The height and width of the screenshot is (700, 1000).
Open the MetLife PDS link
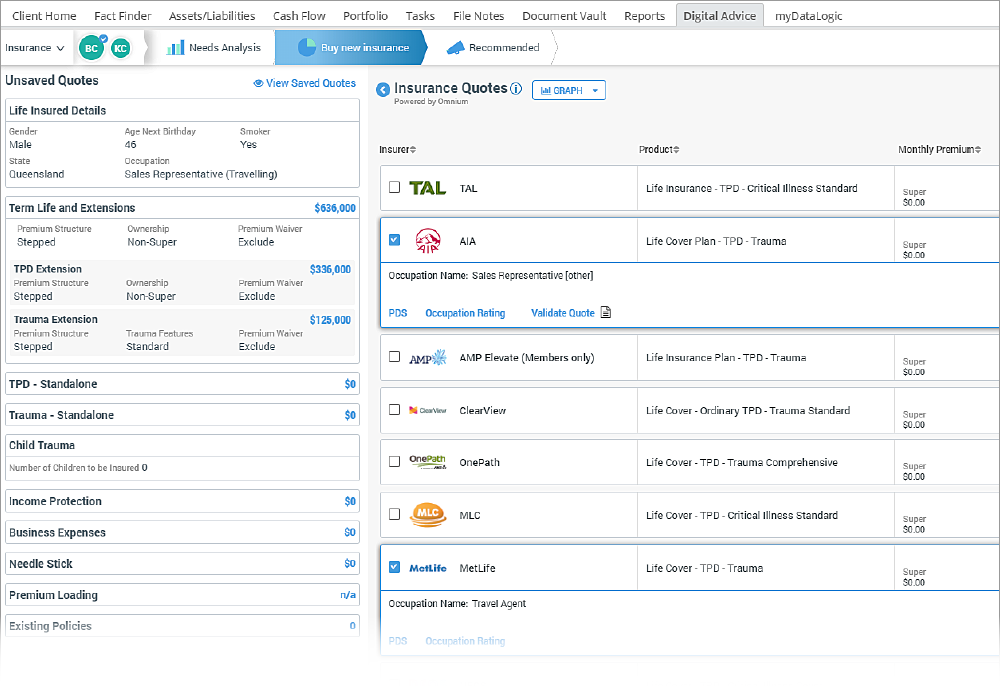point(398,641)
